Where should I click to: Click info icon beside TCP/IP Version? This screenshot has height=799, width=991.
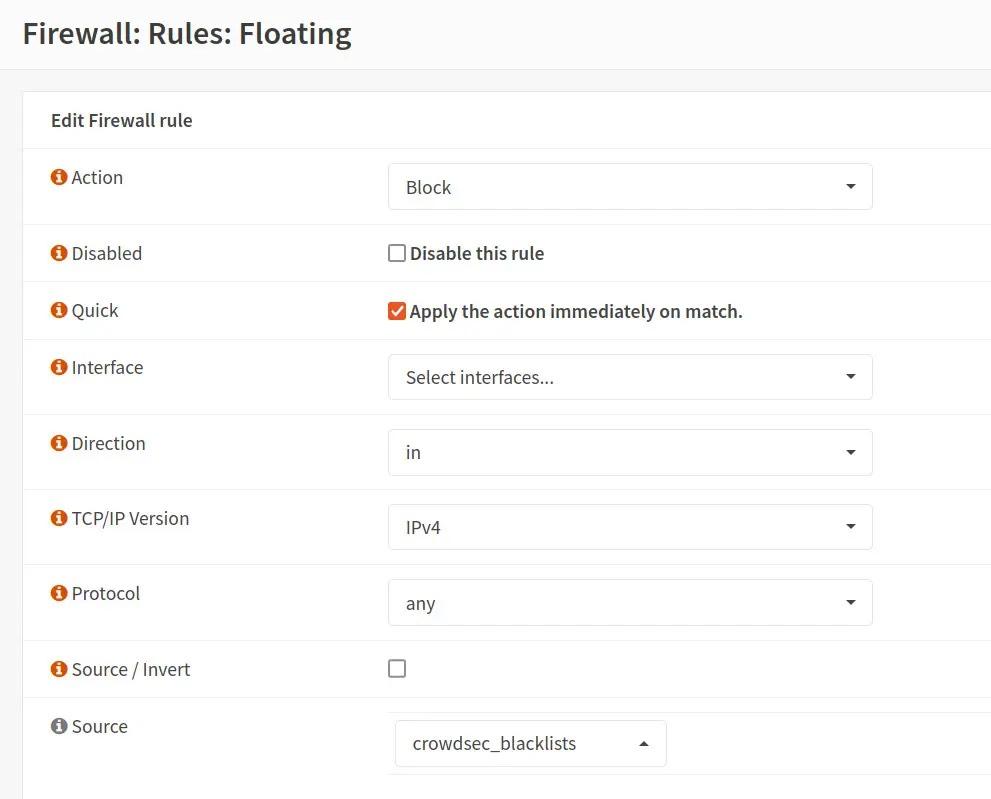coord(59,518)
